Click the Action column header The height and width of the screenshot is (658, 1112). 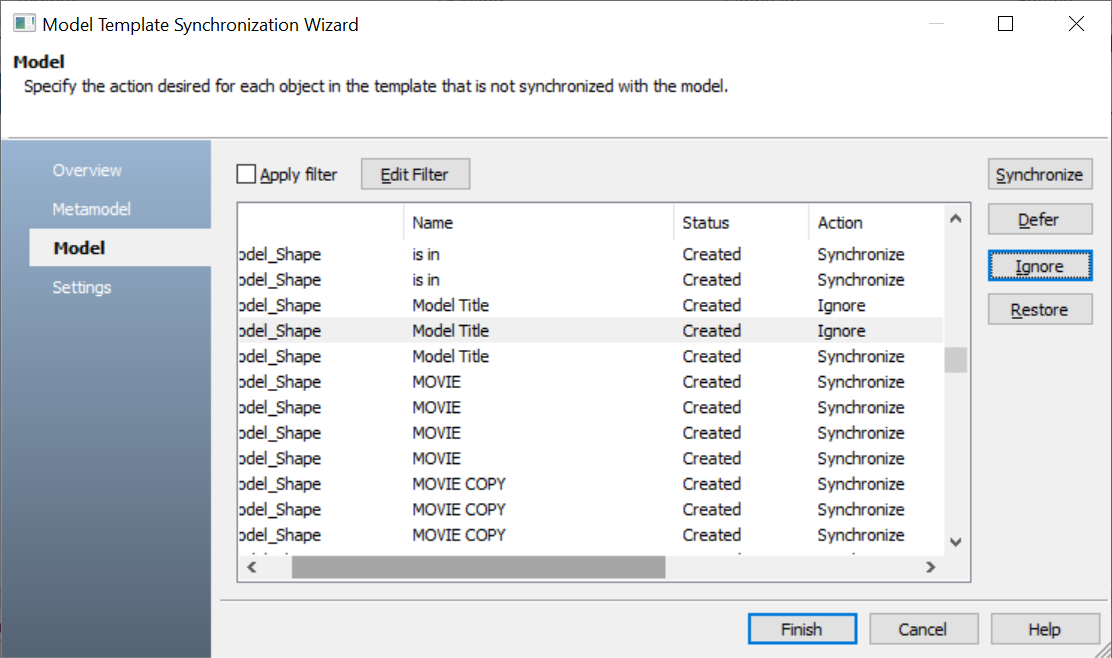[x=875, y=223]
